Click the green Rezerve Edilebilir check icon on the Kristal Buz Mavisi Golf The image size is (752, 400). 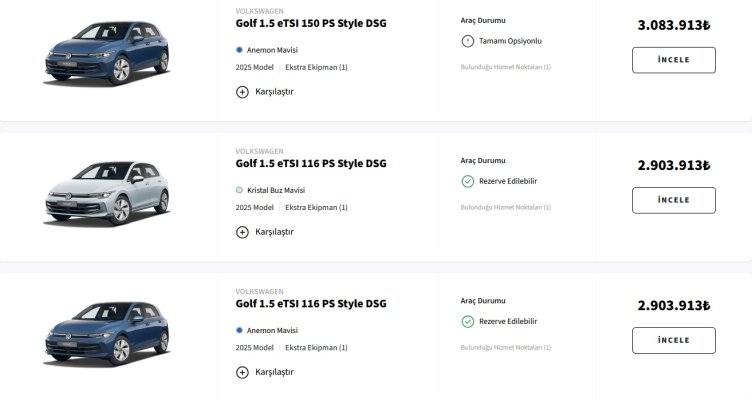click(x=467, y=181)
